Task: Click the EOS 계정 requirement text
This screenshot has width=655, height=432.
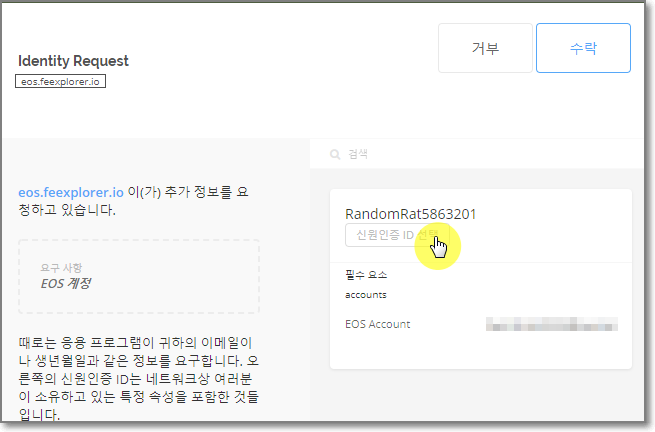Action: pos(66,284)
